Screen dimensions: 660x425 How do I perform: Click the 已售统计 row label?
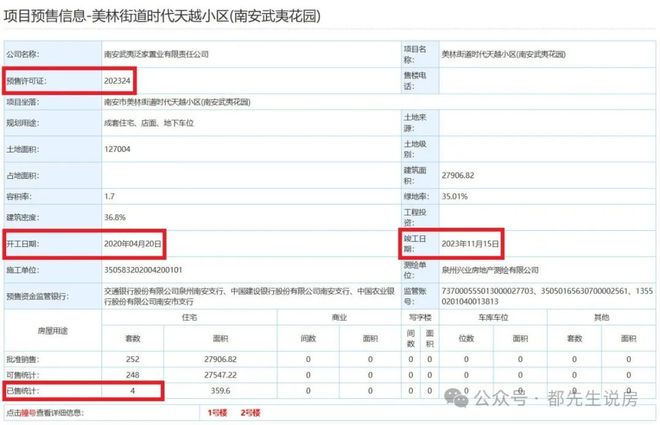[22, 391]
